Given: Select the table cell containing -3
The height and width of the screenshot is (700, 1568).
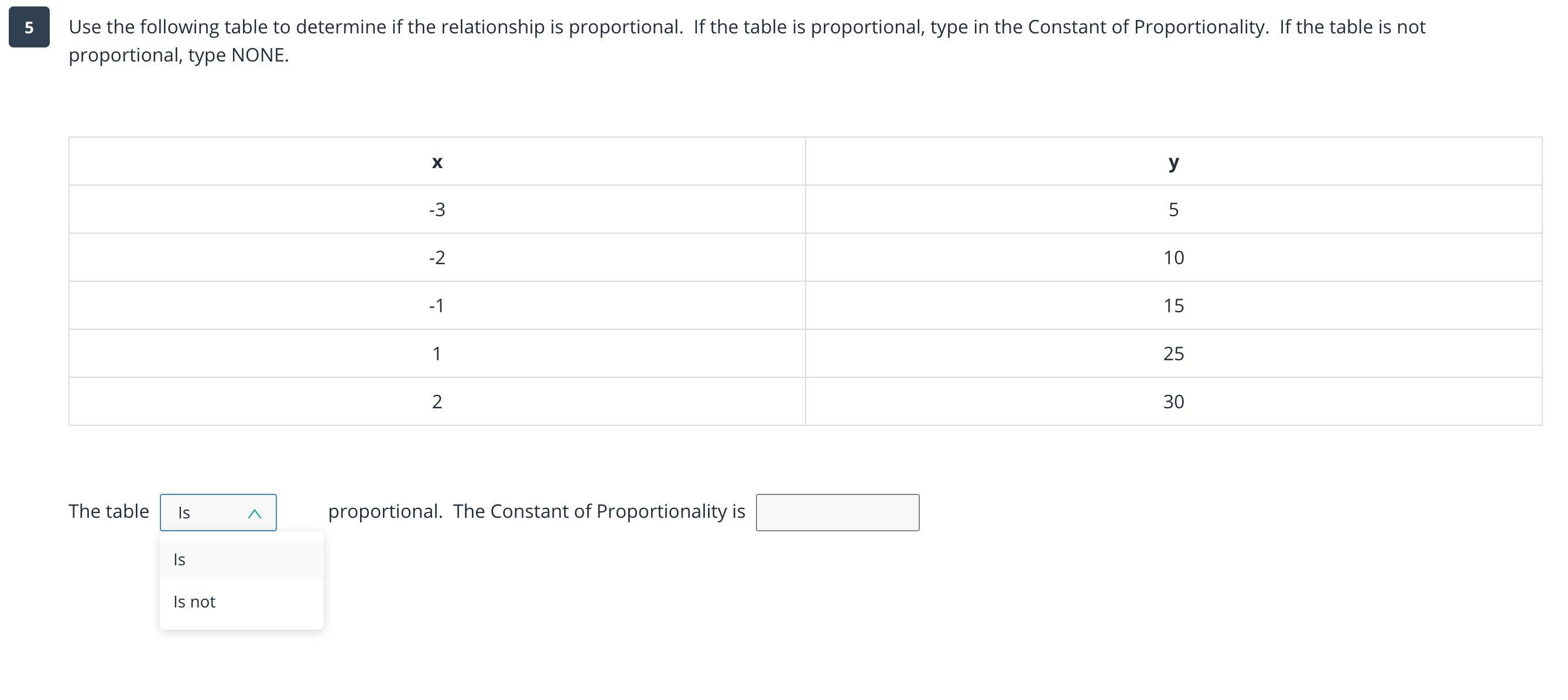Looking at the screenshot, I should point(437,210).
